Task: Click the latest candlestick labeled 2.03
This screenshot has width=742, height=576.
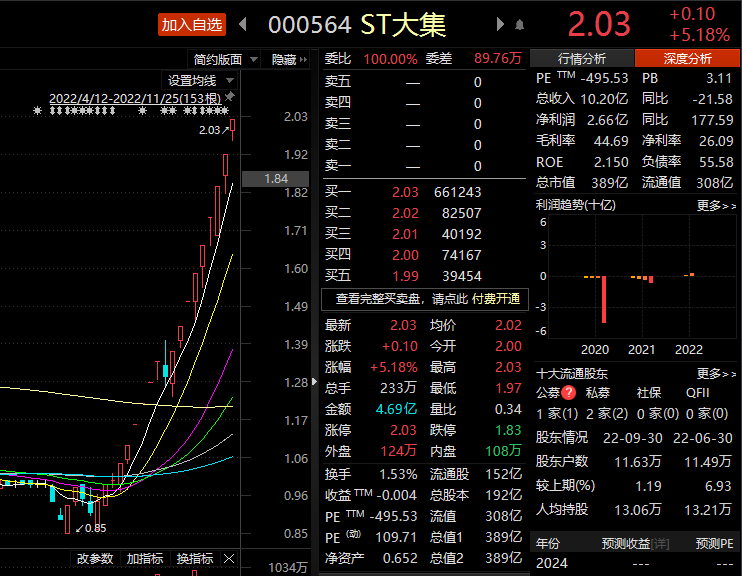Action: (232, 129)
